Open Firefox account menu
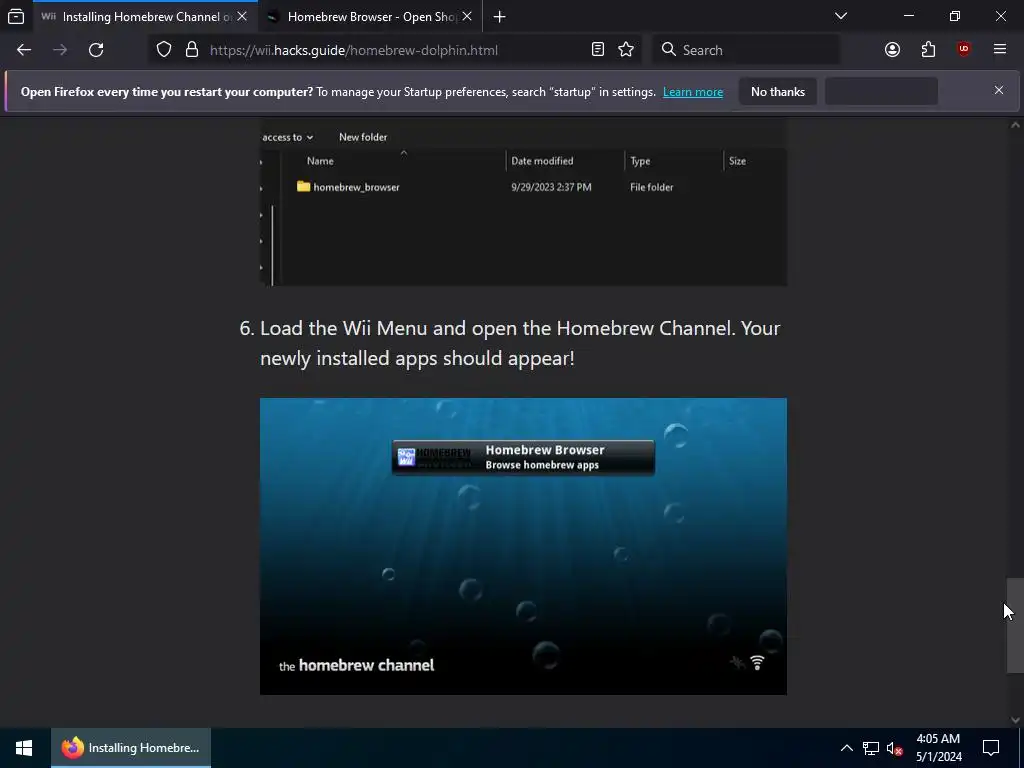The width and height of the screenshot is (1024, 768). click(892, 50)
